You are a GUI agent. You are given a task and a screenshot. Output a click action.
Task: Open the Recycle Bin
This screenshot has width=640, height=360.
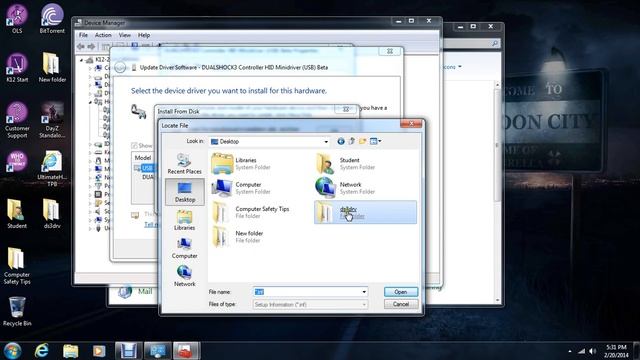(x=17, y=311)
